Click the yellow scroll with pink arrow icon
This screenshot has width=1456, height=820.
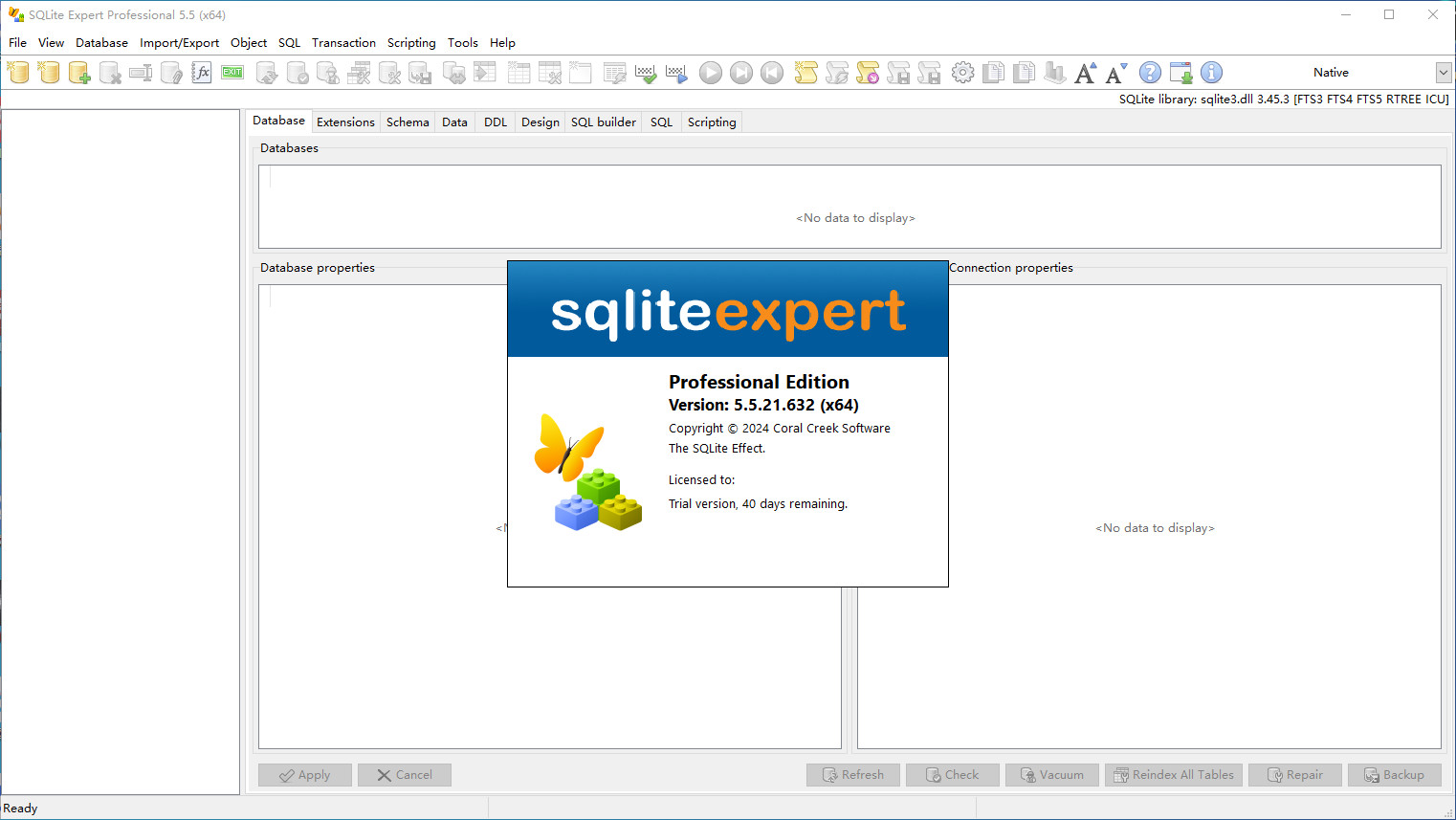click(868, 73)
